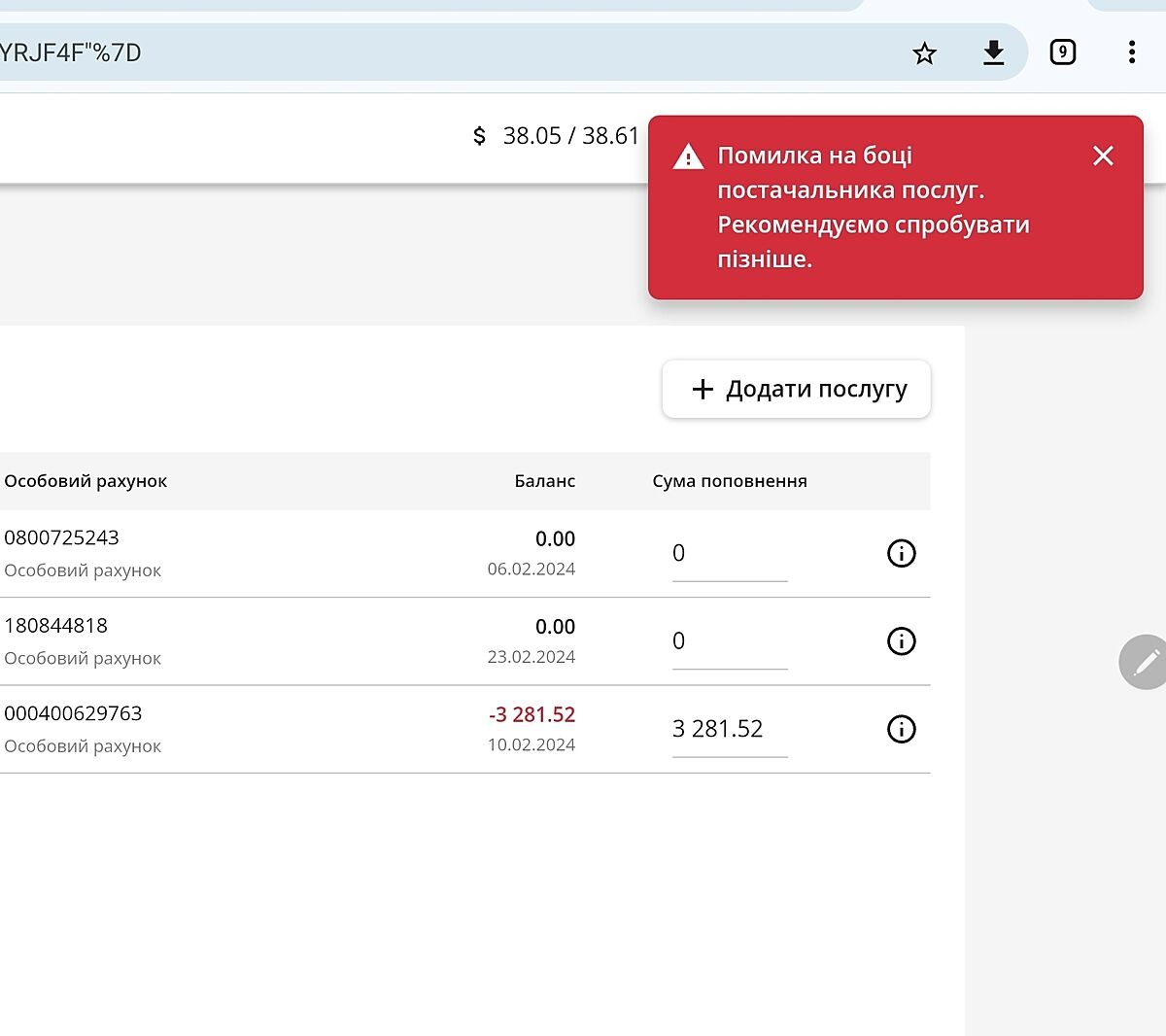Show info for account 000400629763

point(901,729)
